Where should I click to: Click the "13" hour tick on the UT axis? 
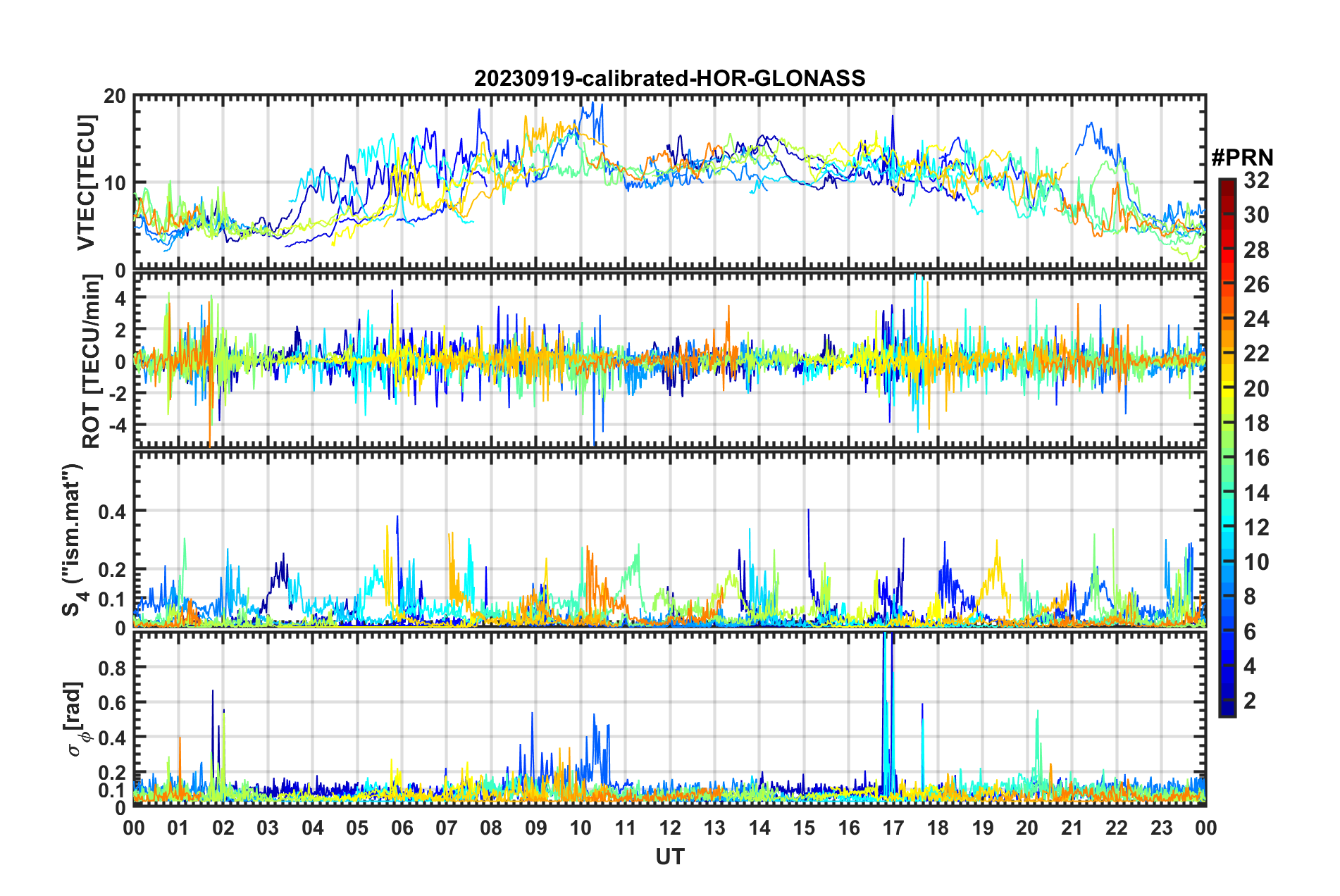click(714, 828)
